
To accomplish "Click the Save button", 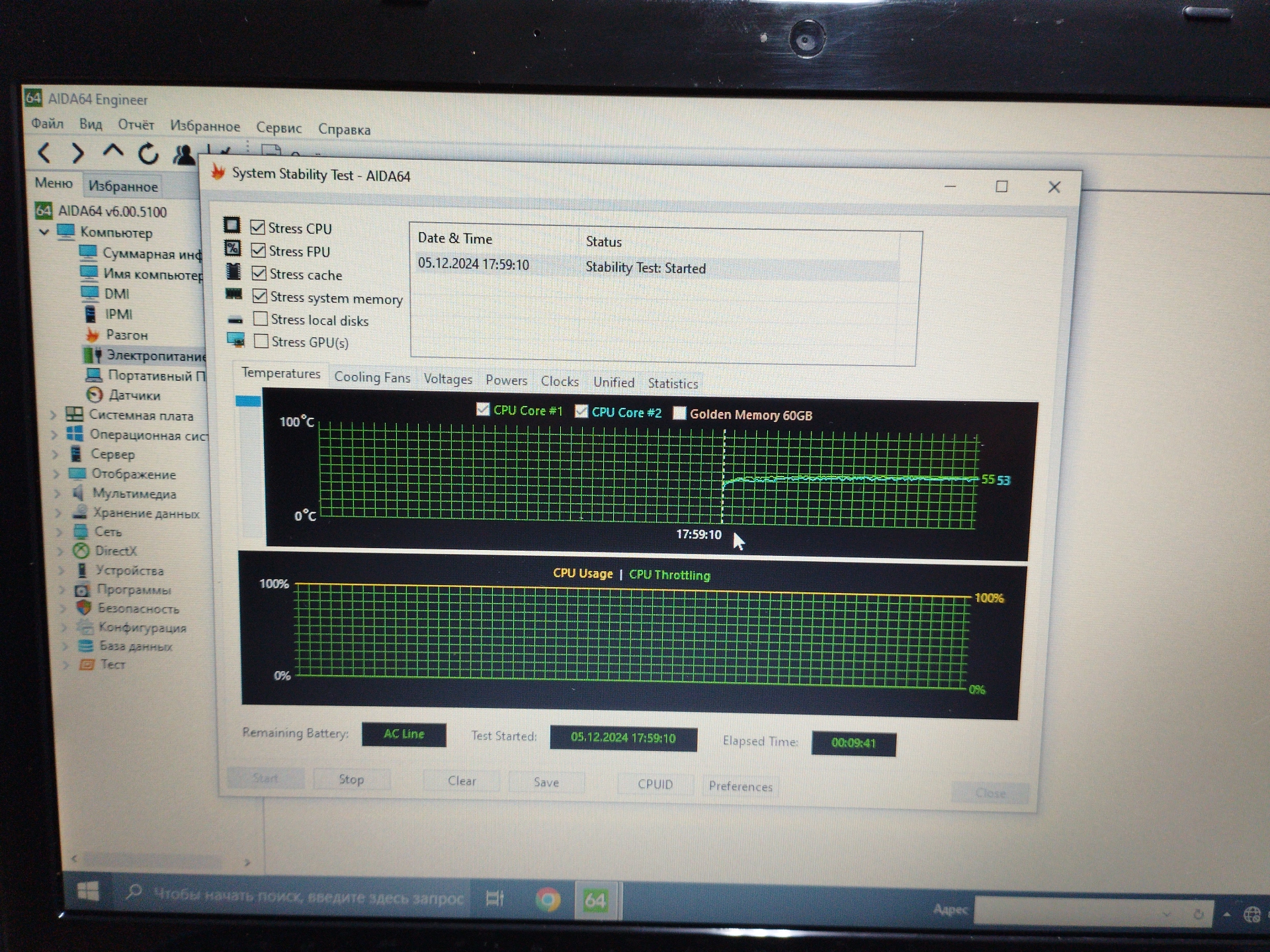I will point(546,783).
